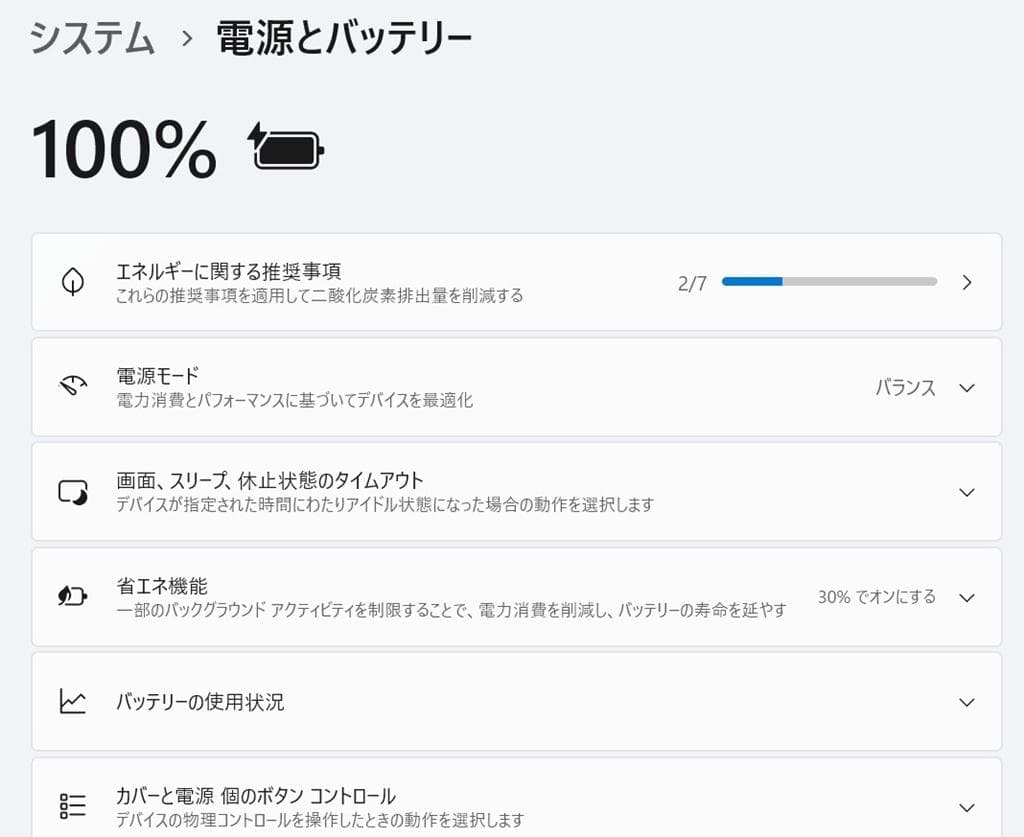Click the energy saver battery icon
The height and width of the screenshot is (837, 1024).
[x=72, y=597]
